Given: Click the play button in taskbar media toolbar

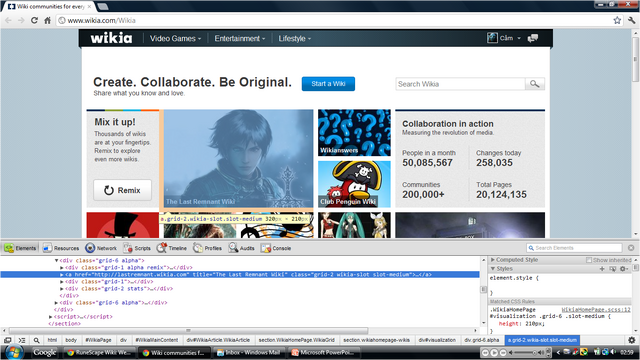Looking at the screenshot, I should coord(494,353).
